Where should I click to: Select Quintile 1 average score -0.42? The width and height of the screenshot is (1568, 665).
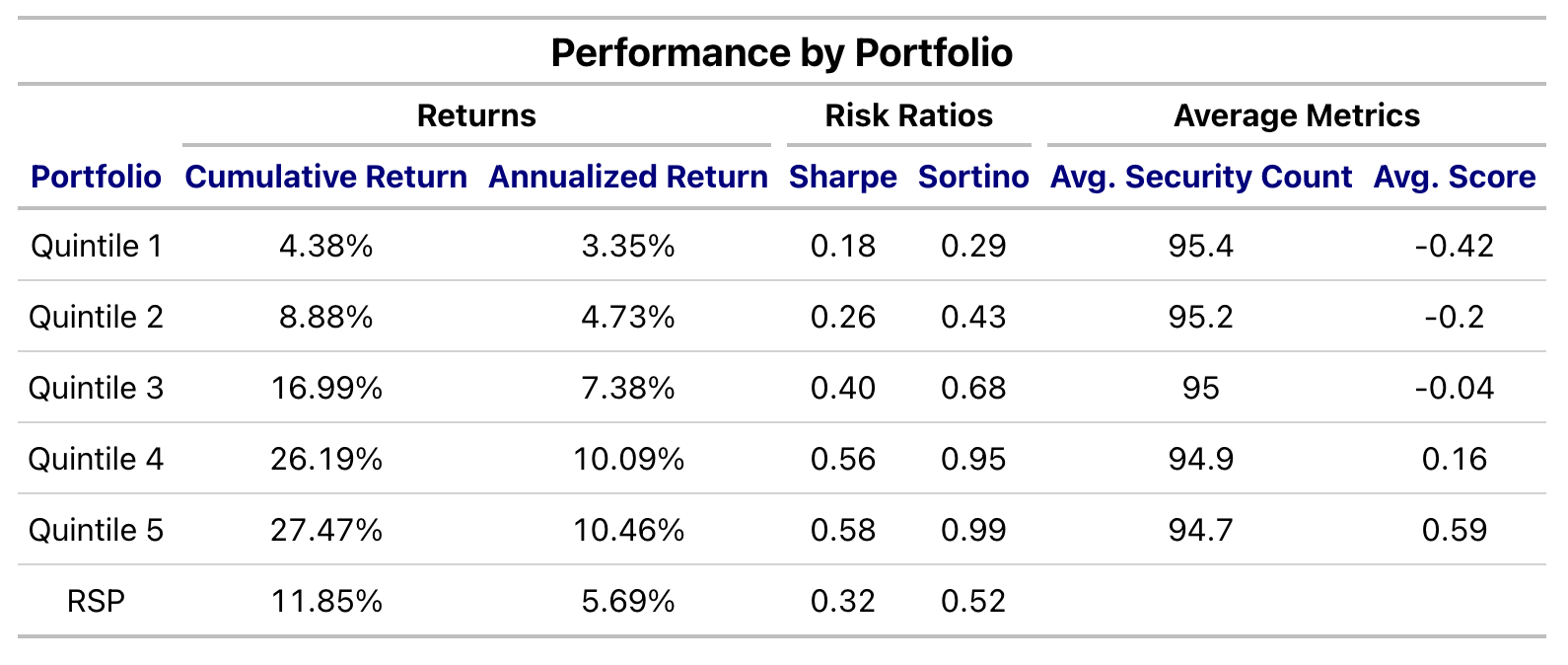click(x=1454, y=246)
